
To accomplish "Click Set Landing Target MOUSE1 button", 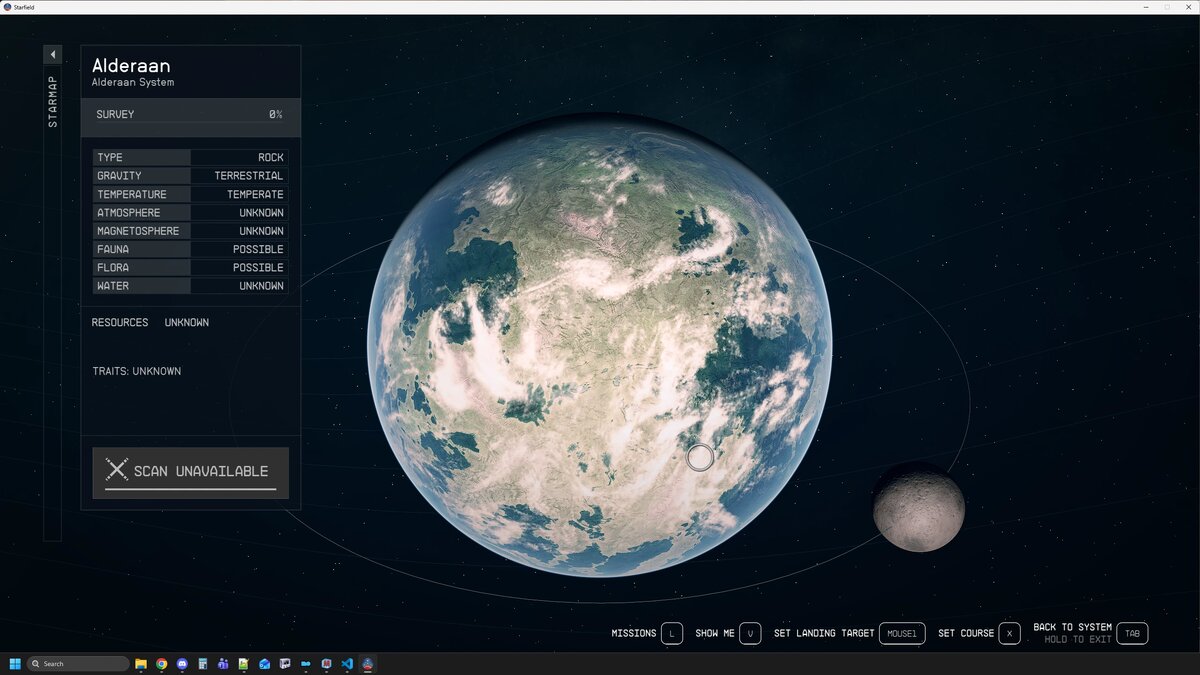I will (x=902, y=633).
